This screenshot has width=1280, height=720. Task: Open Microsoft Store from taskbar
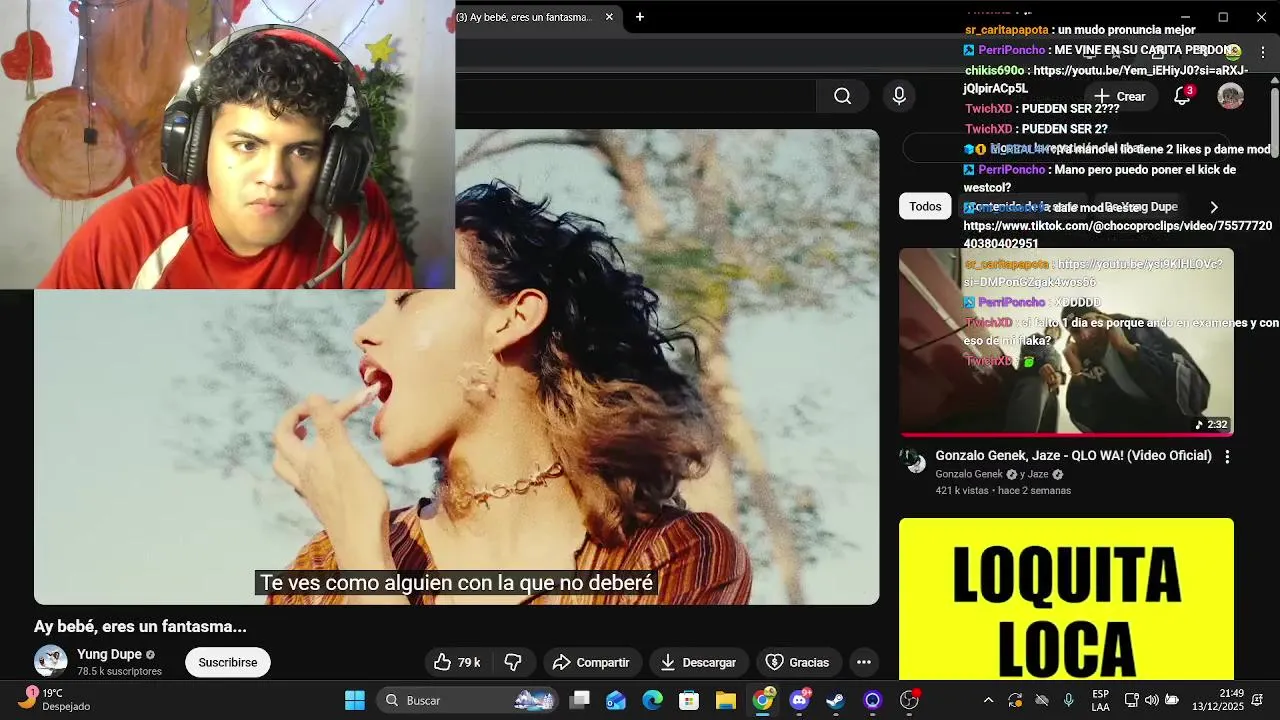coord(689,700)
